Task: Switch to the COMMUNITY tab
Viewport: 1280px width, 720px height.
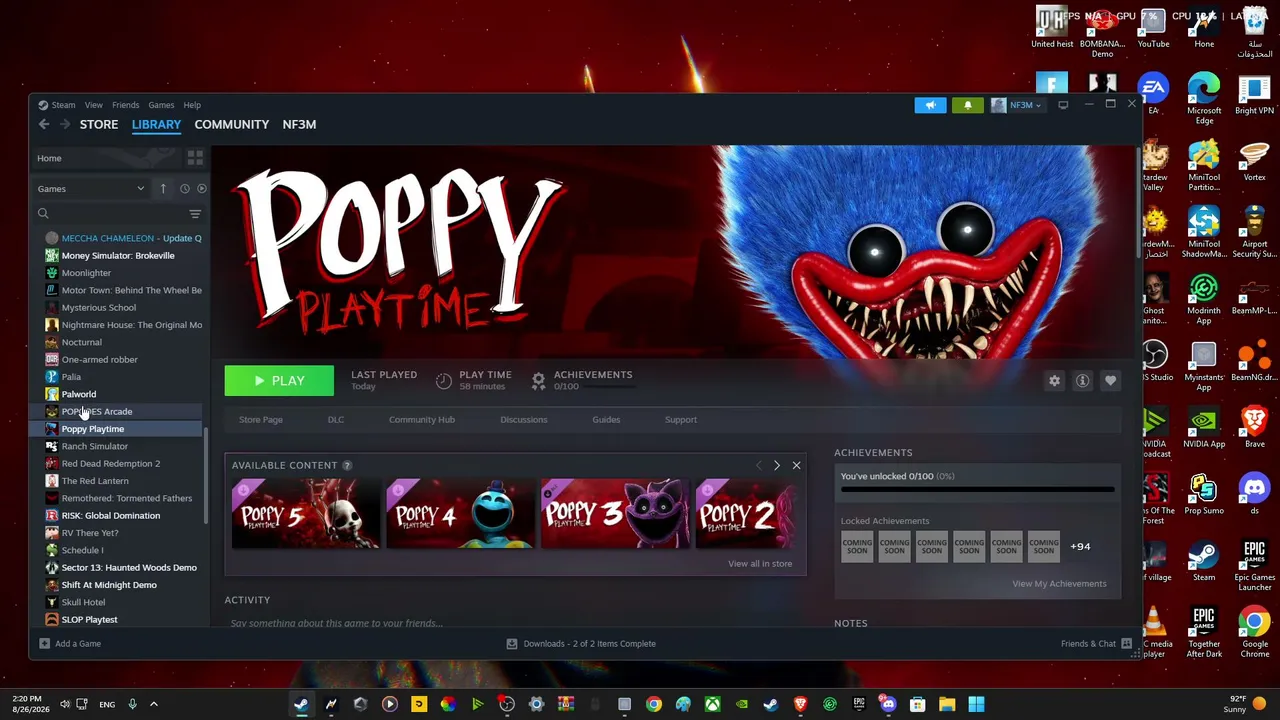Action: (232, 124)
